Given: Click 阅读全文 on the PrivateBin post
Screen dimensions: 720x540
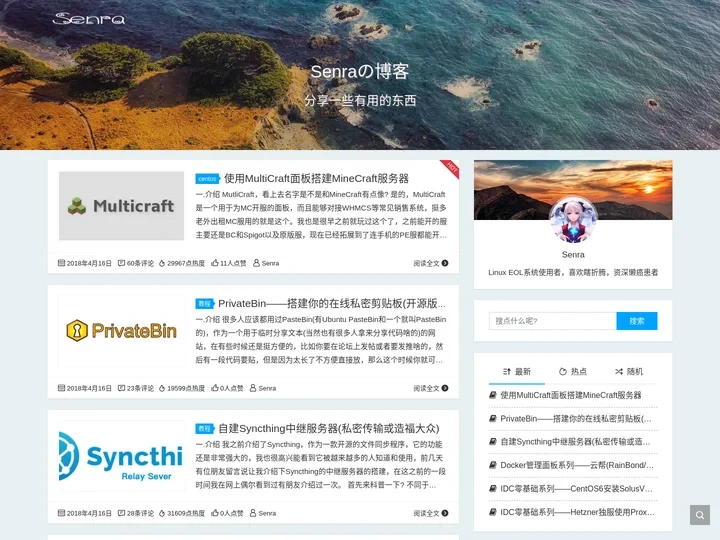Looking at the screenshot, I should 426,388.
